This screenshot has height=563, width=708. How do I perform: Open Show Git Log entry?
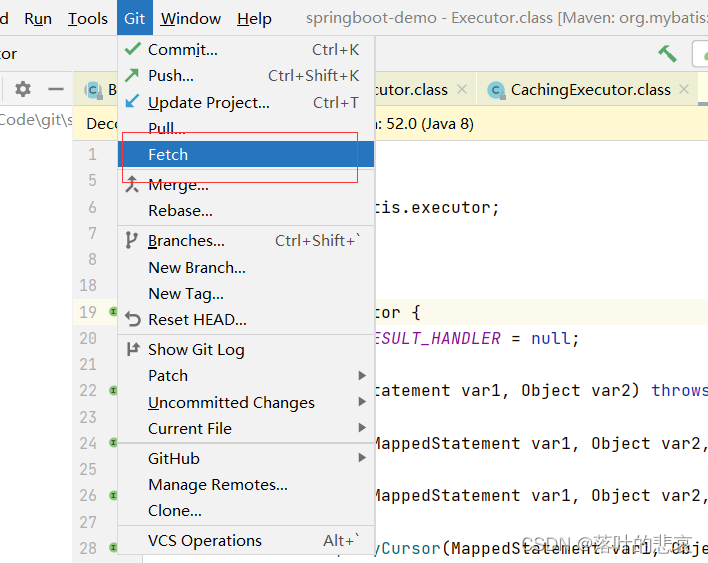(x=246, y=349)
